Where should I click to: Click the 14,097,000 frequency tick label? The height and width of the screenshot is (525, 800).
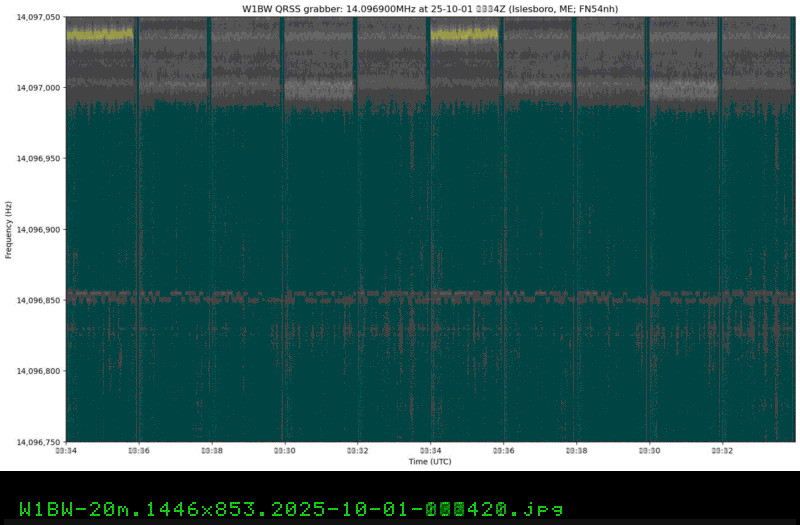coord(35,88)
